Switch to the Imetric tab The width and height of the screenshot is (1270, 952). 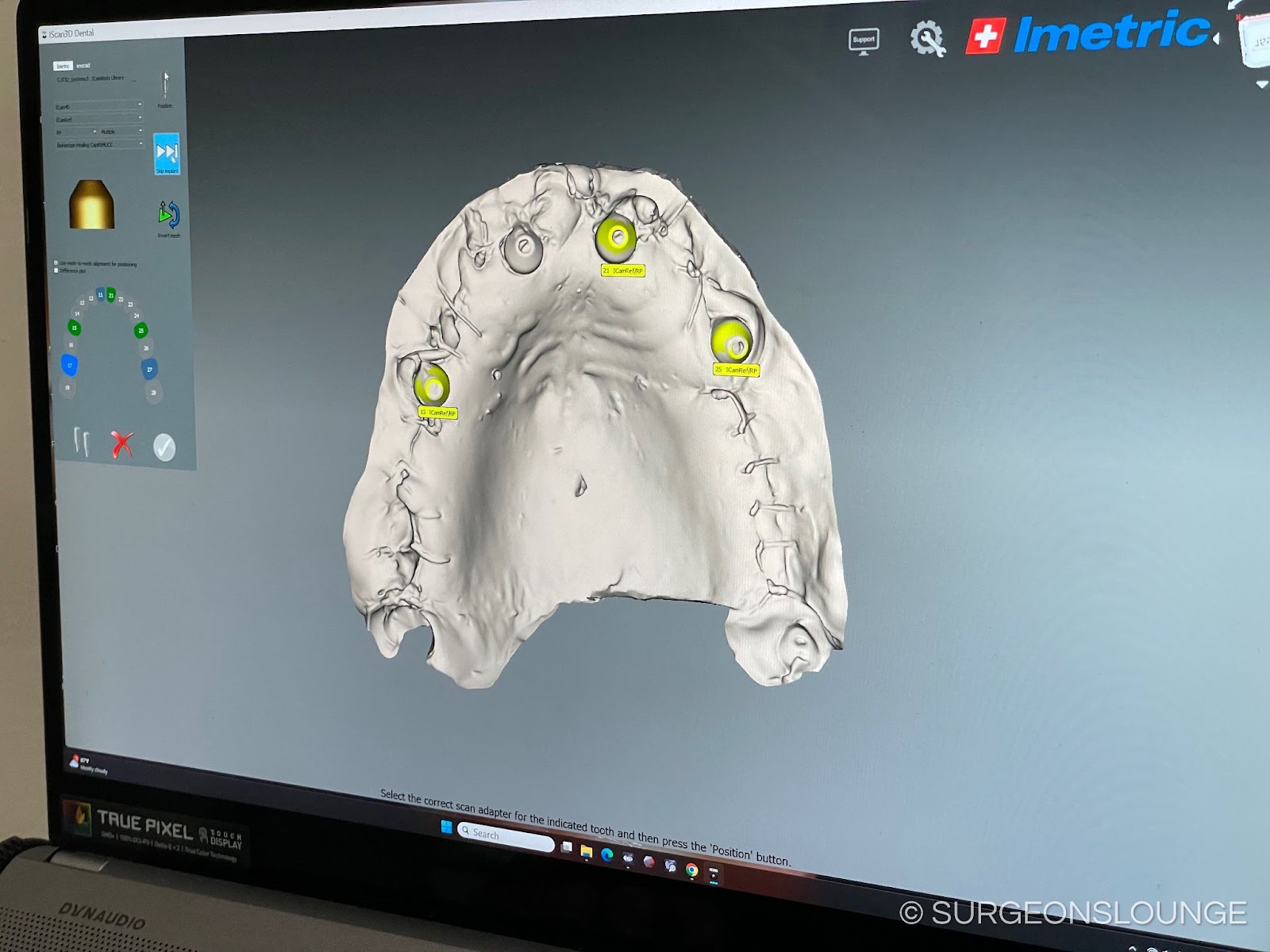pos(63,66)
